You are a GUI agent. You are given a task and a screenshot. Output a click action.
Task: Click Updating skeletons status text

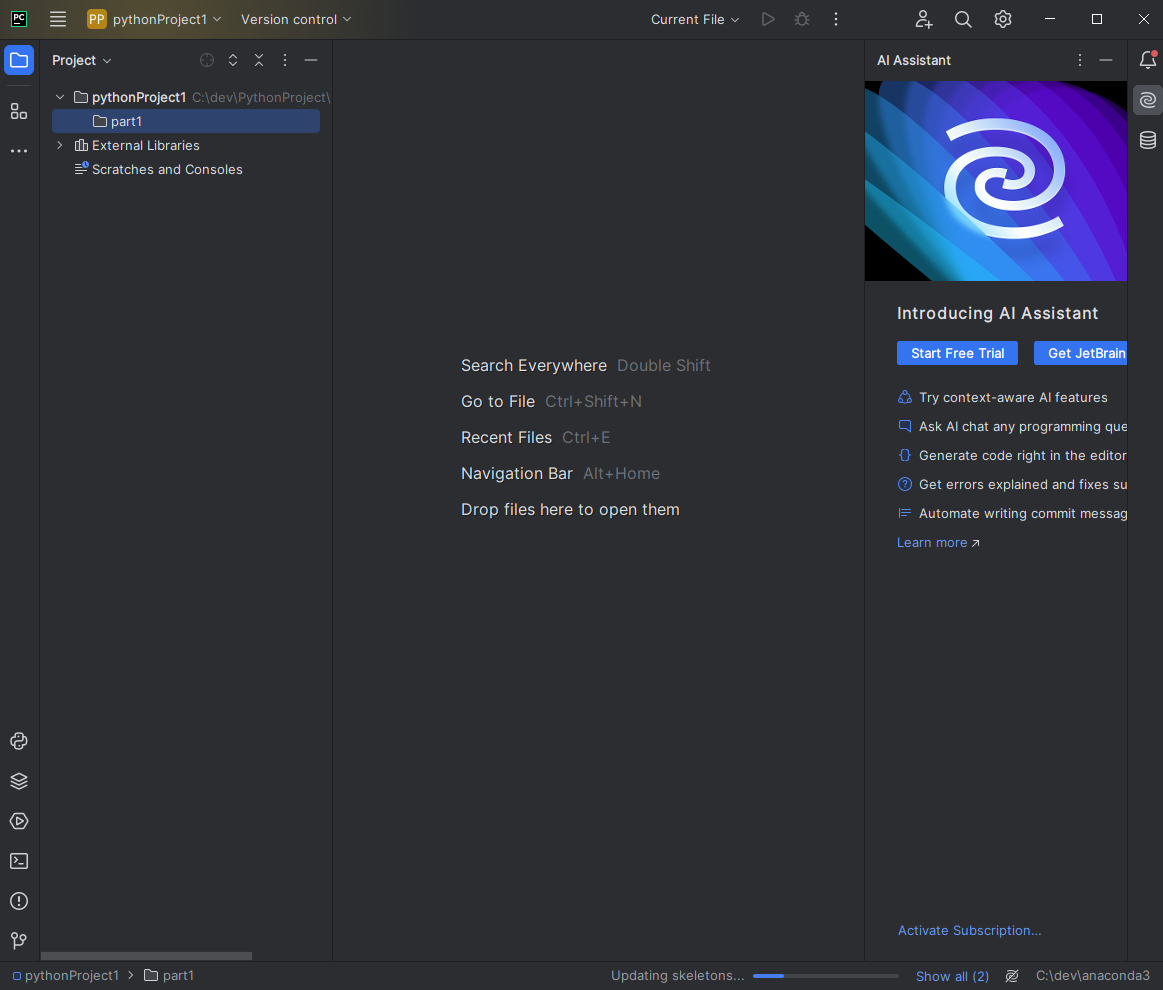click(677, 976)
